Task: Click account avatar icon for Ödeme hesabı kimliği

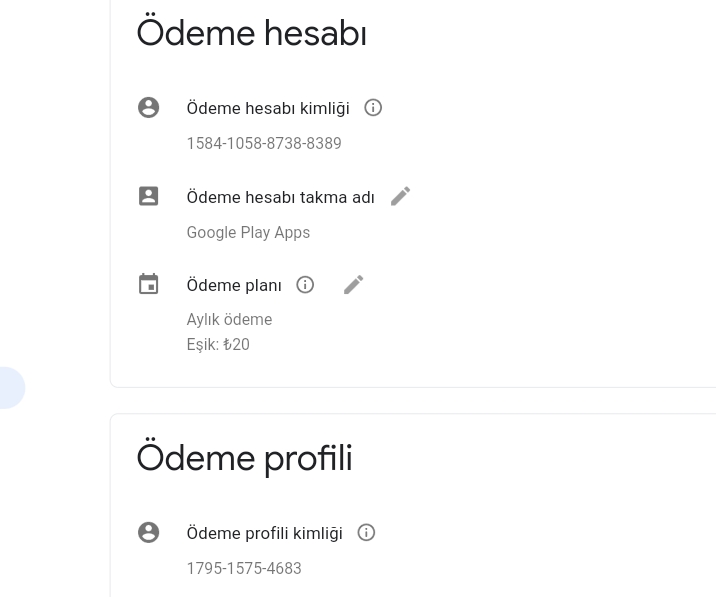Action: 148,108
